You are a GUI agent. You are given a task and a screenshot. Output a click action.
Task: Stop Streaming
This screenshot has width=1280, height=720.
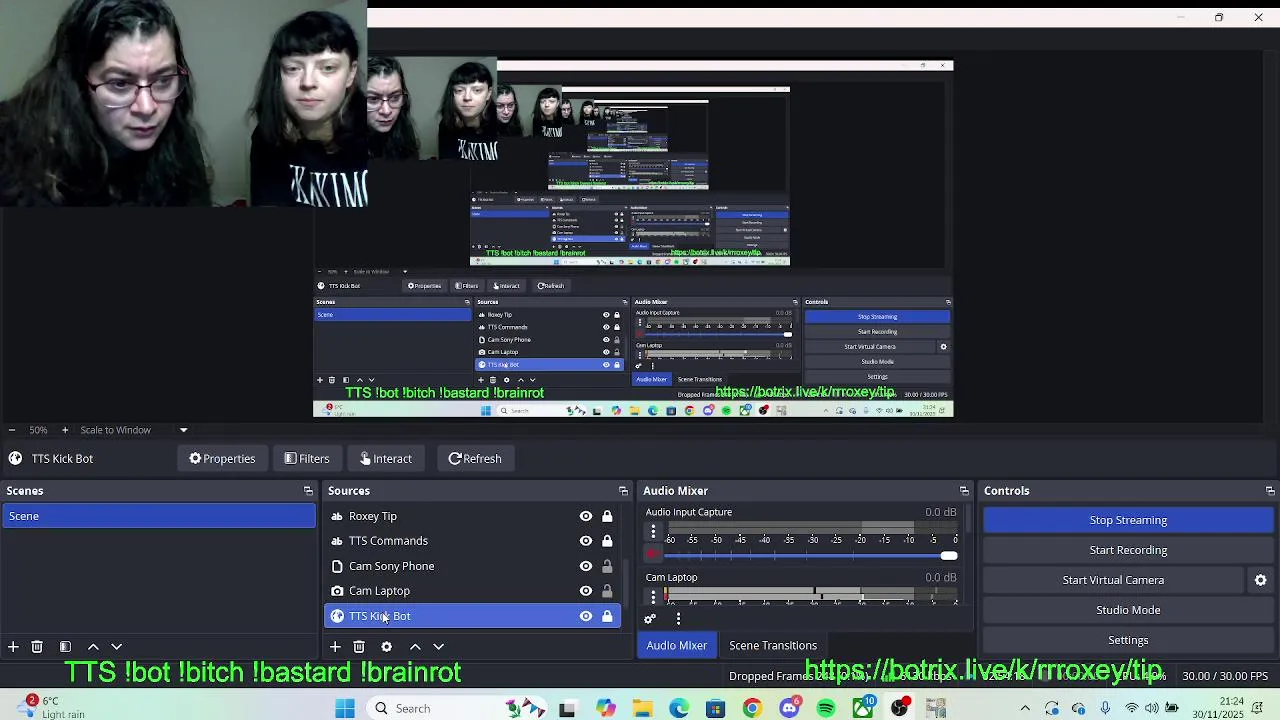click(1128, 520)
